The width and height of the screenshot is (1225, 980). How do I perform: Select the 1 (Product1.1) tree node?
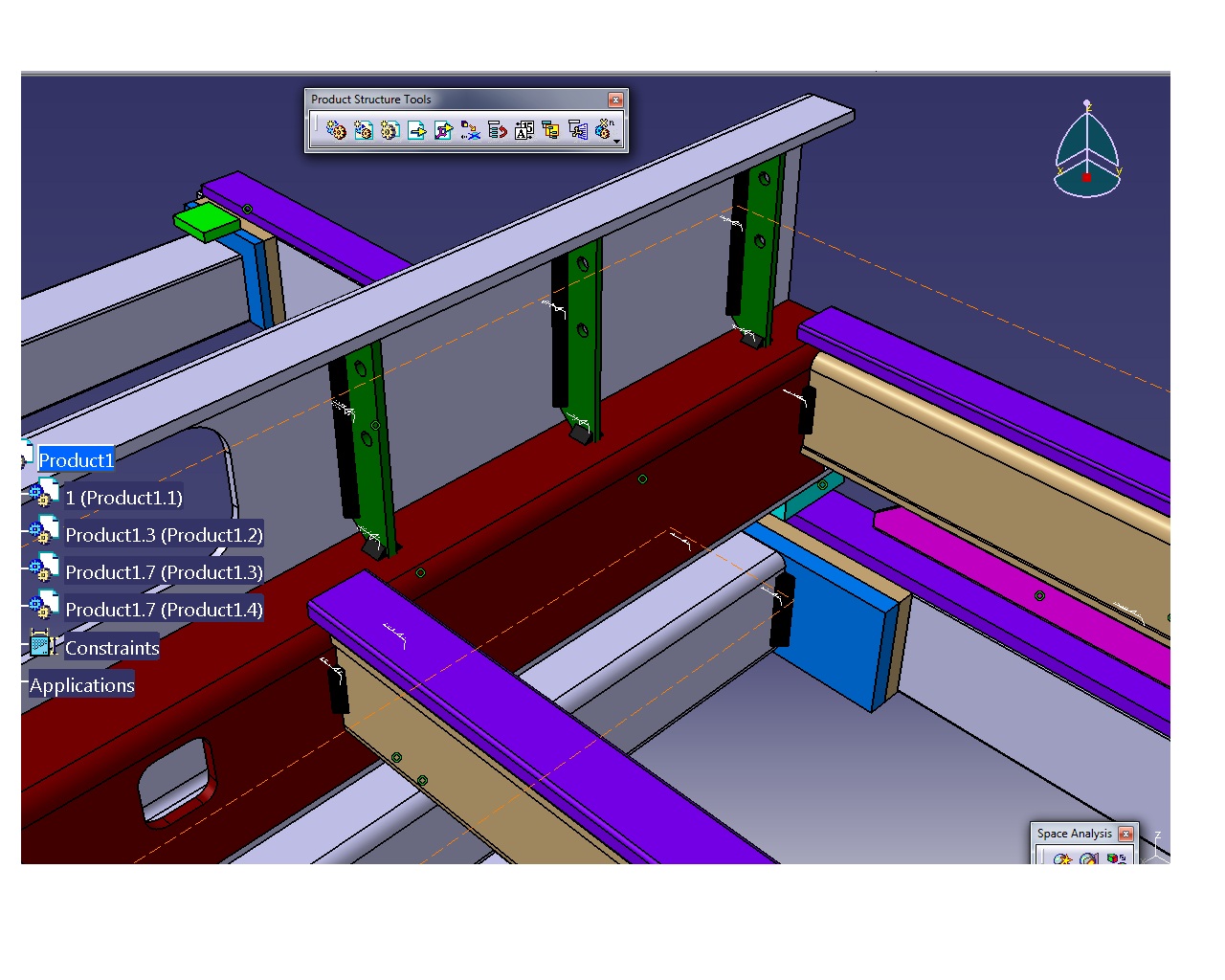pyautogui.click(x=123, y=498)
